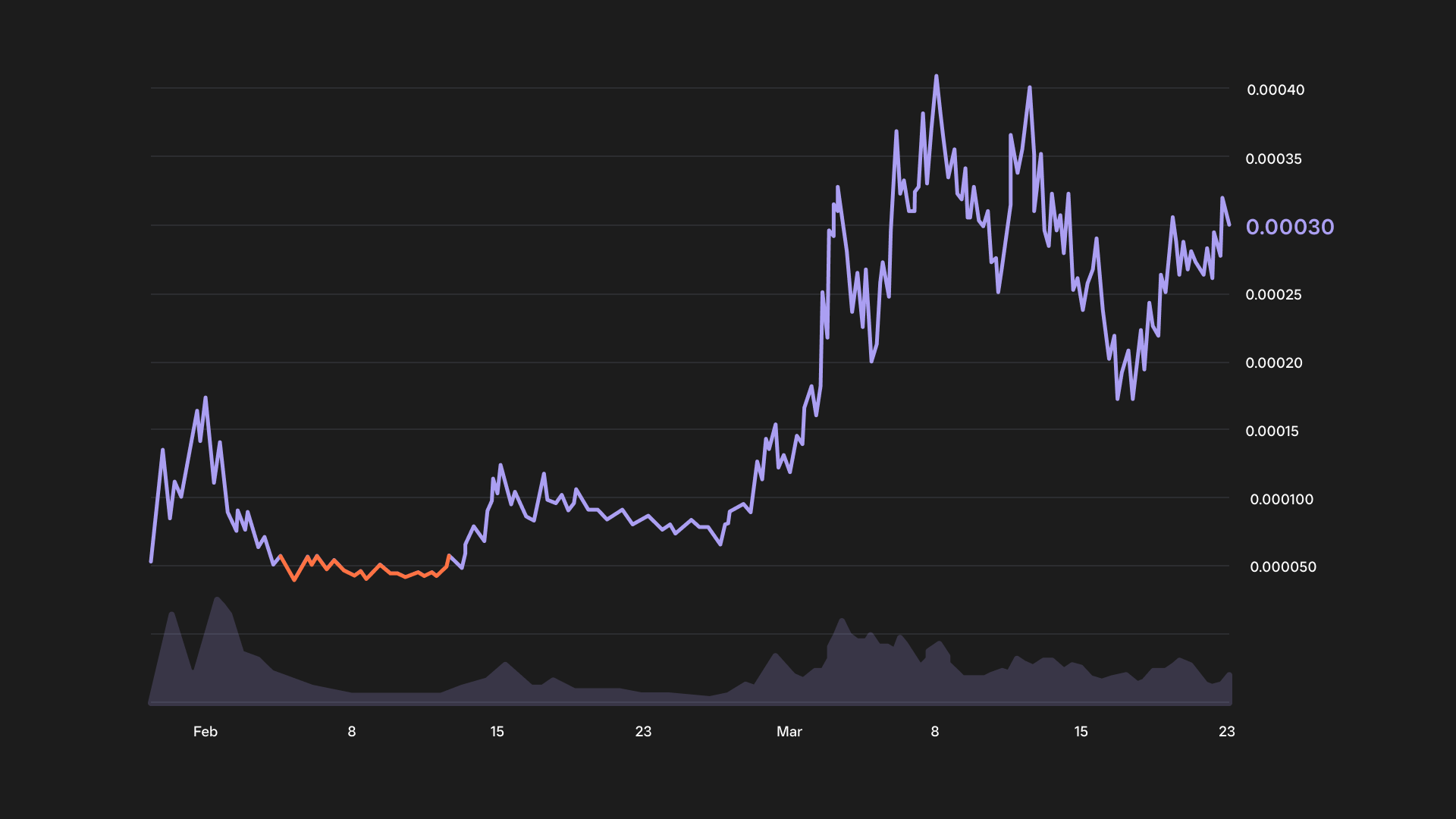Click the first 23 date label before Mar

pyautogui.click(x=643, y=731)
